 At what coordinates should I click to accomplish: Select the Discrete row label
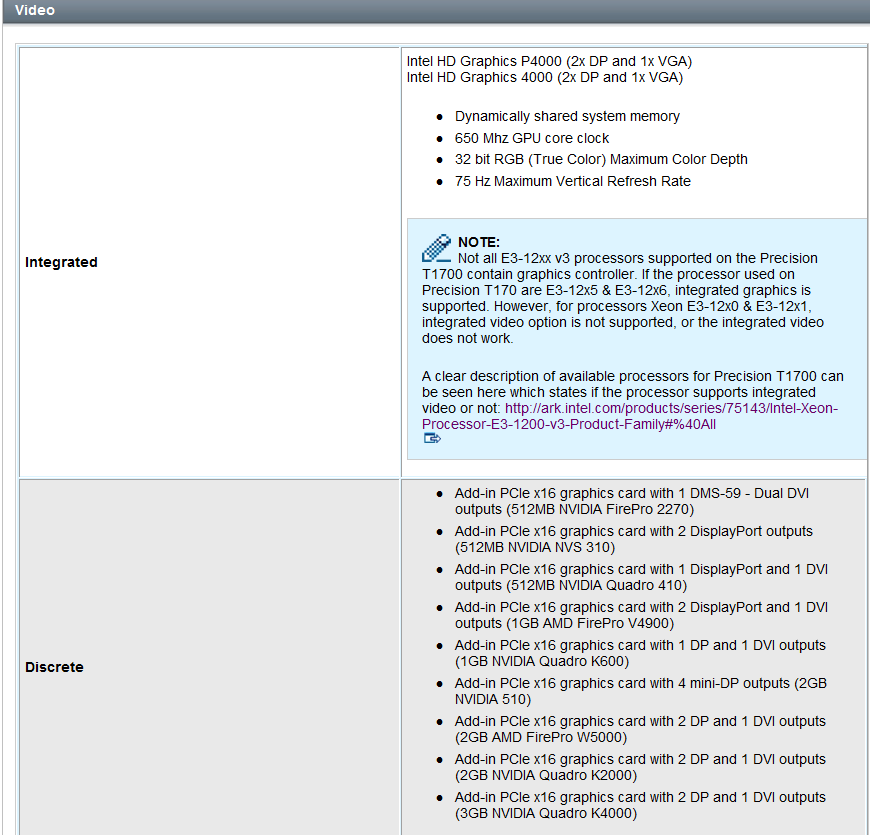coord(54,667)
